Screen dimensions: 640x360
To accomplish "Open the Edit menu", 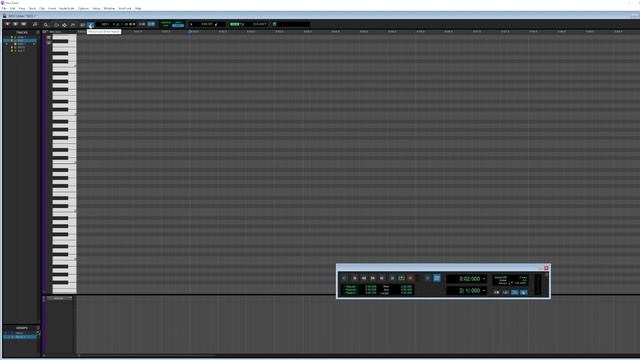I will [x=13, y=8].
